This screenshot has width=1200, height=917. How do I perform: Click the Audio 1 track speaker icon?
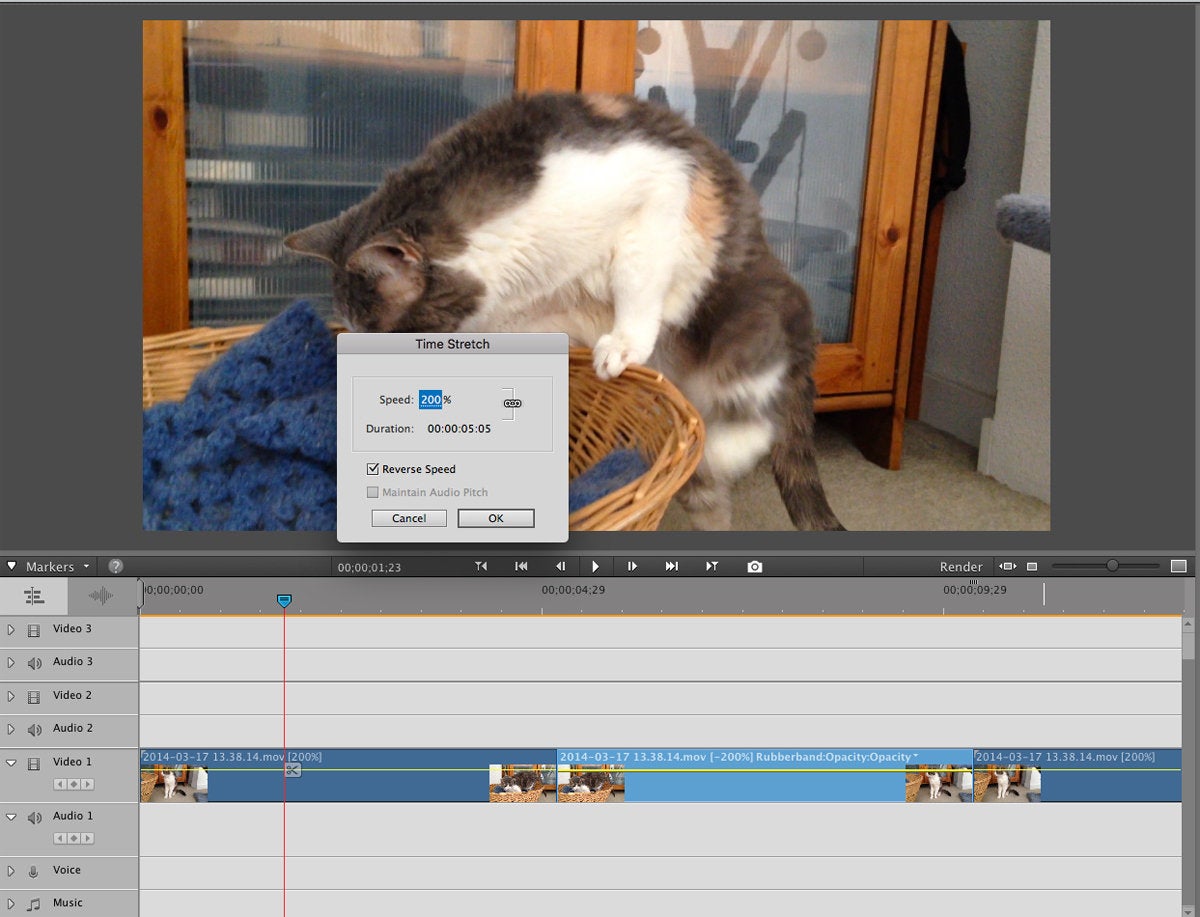pyautogui.click(x=34, y=818)
